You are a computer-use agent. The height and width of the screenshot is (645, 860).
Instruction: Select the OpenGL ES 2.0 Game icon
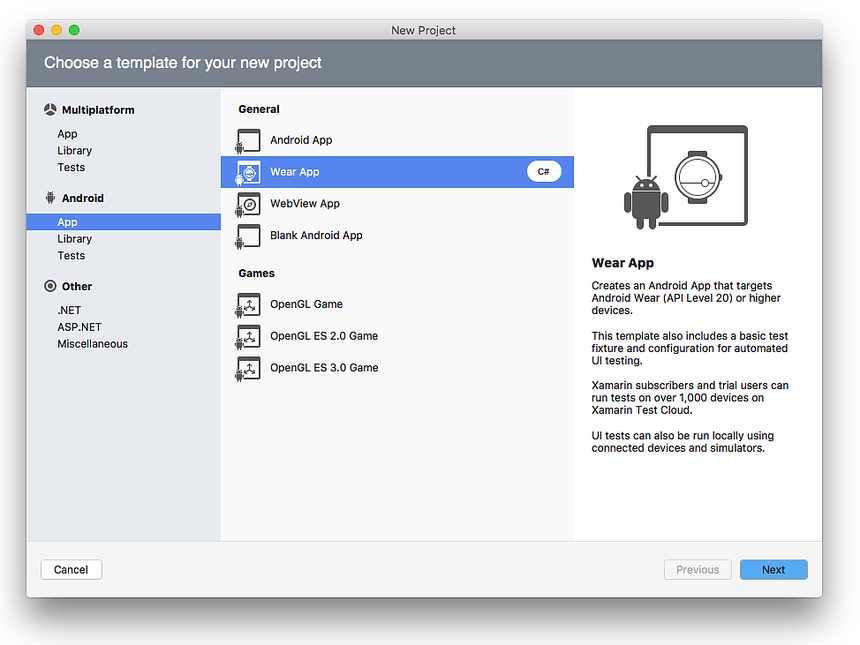(x=247, y=336)
